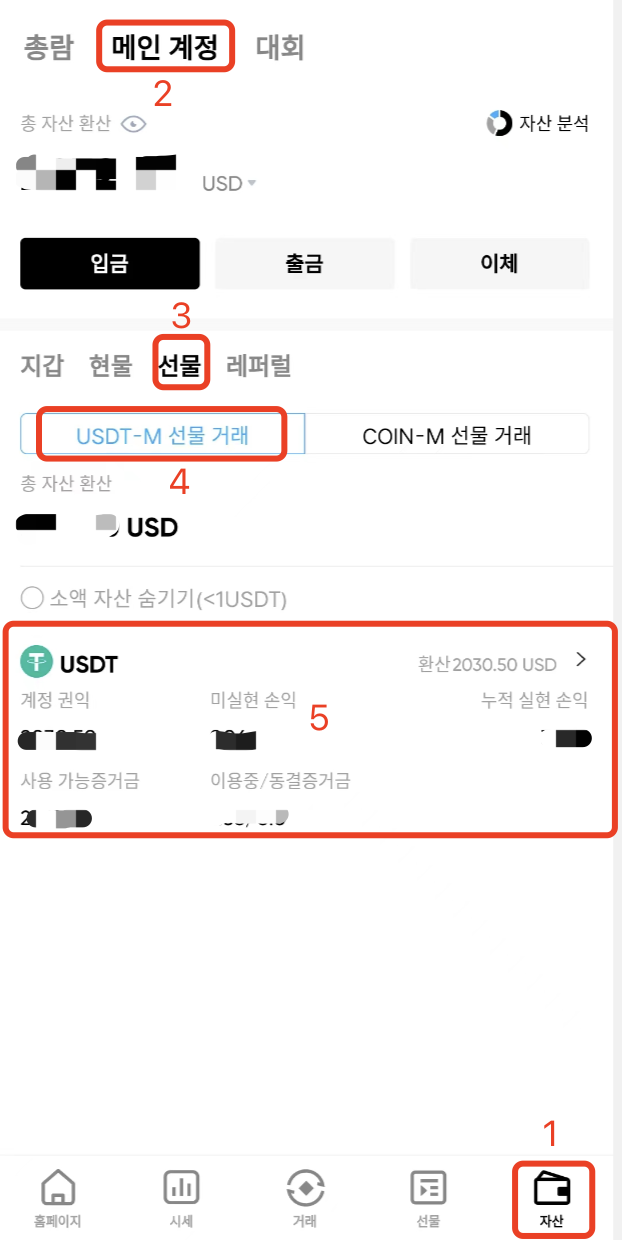622x1240 pixels.
Task: Enable the 소액 자산 숨기기 radio option
Action: (32, 599)
